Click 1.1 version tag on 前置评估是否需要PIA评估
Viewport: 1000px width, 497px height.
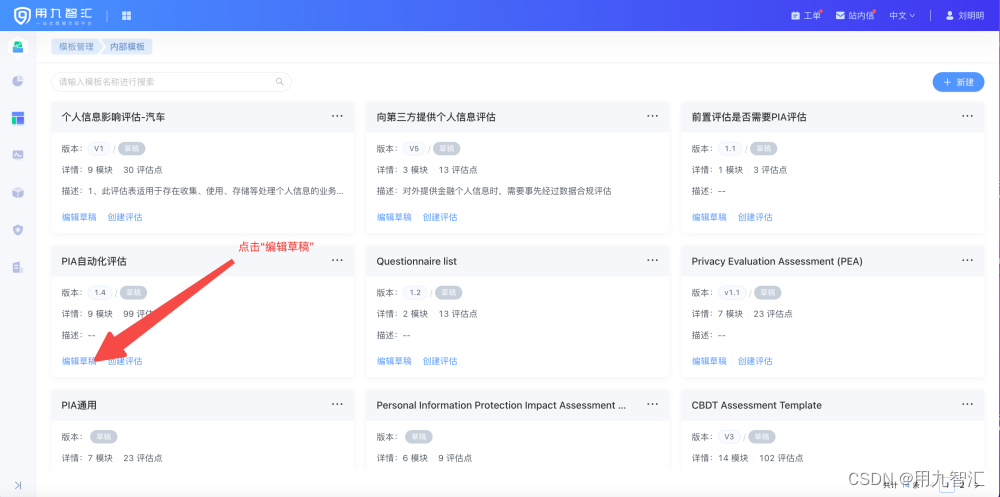pos(730,149)
